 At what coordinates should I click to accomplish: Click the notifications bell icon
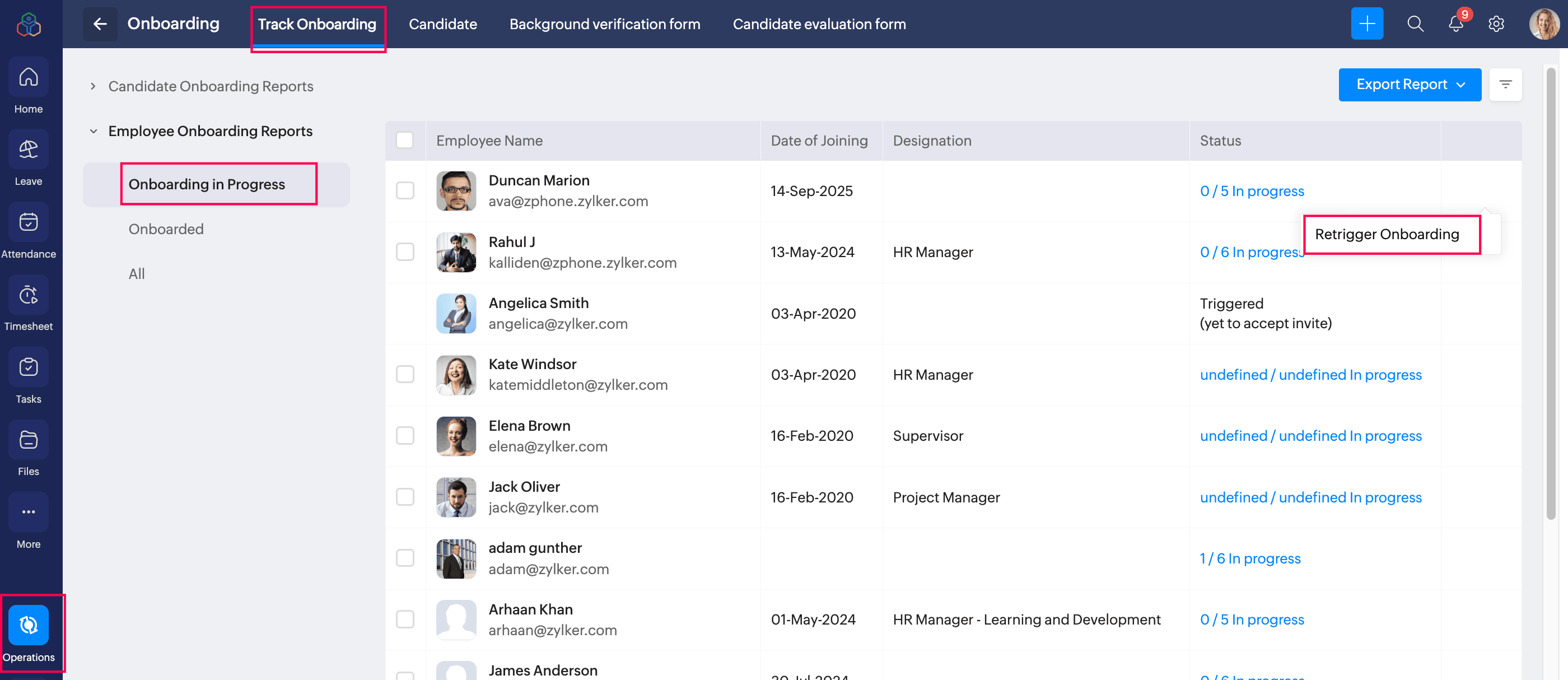(x=1455, y=24)
